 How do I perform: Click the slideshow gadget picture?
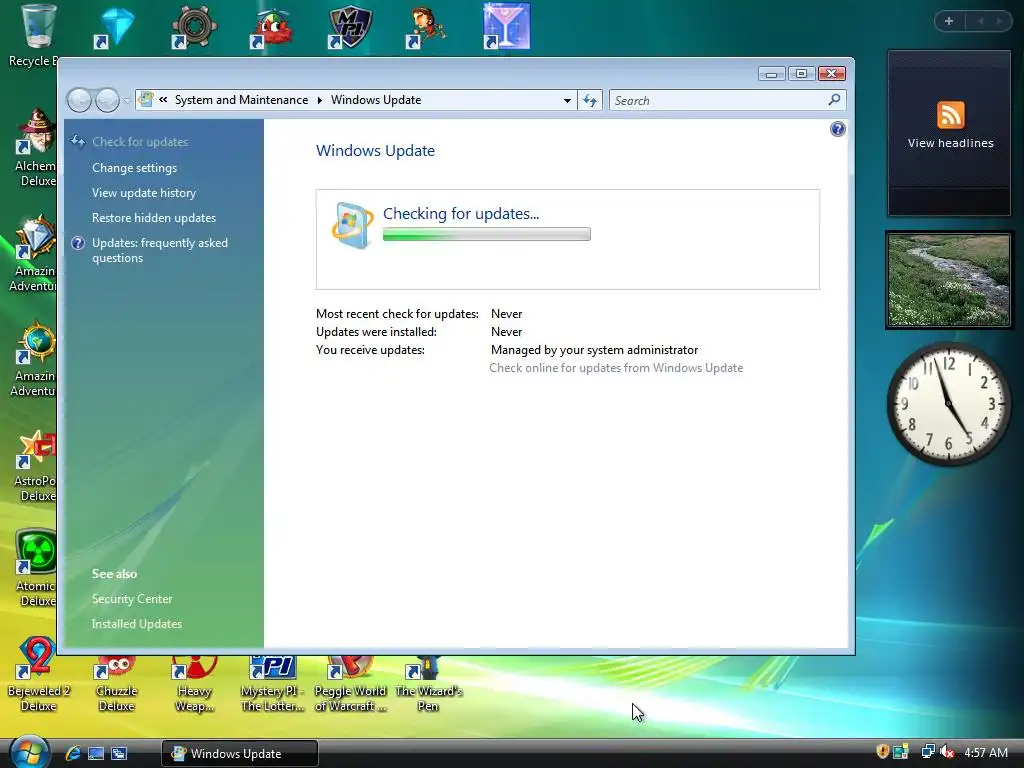pyautogui.click(x=949, y=280)
